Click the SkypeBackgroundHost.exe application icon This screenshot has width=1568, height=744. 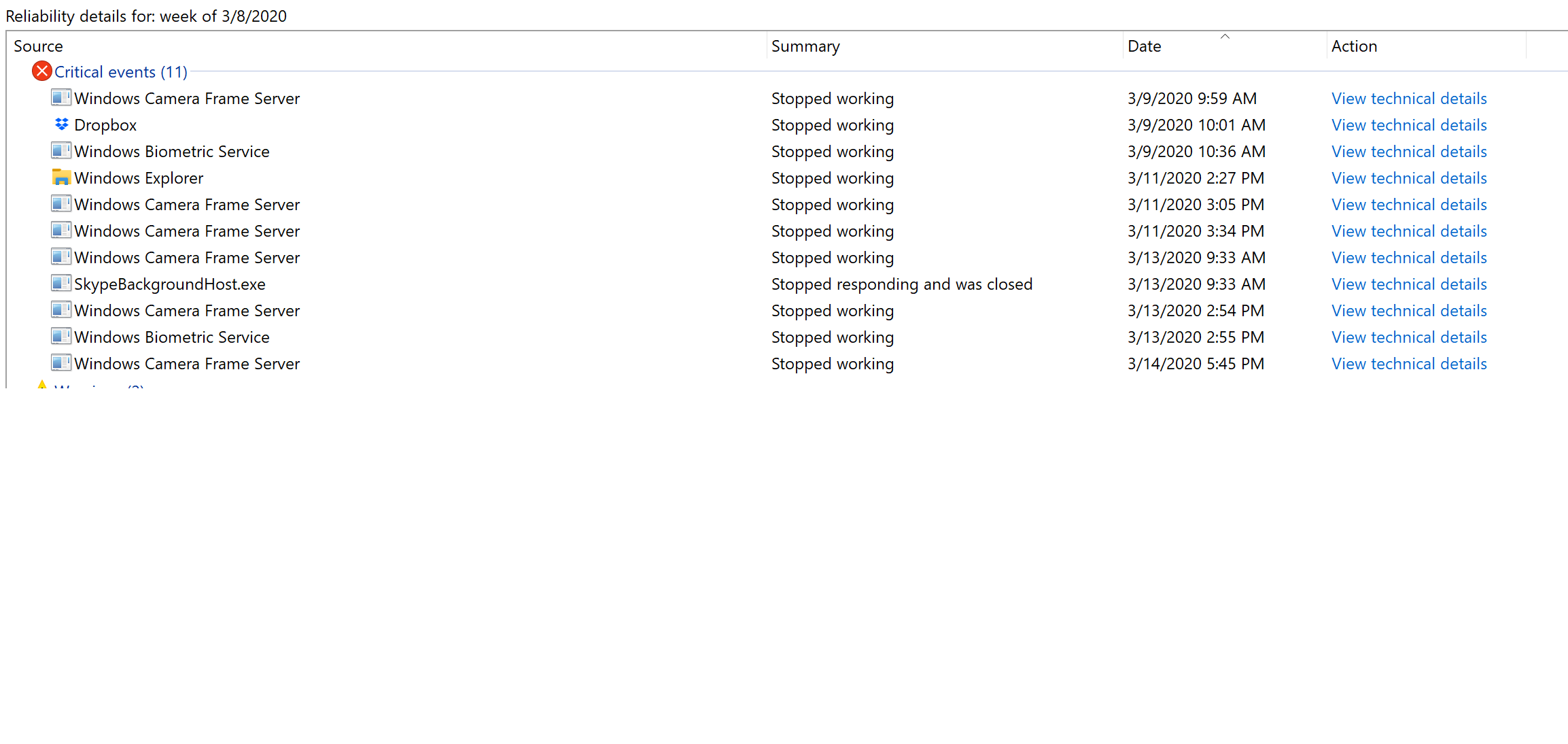coord(61,283)
